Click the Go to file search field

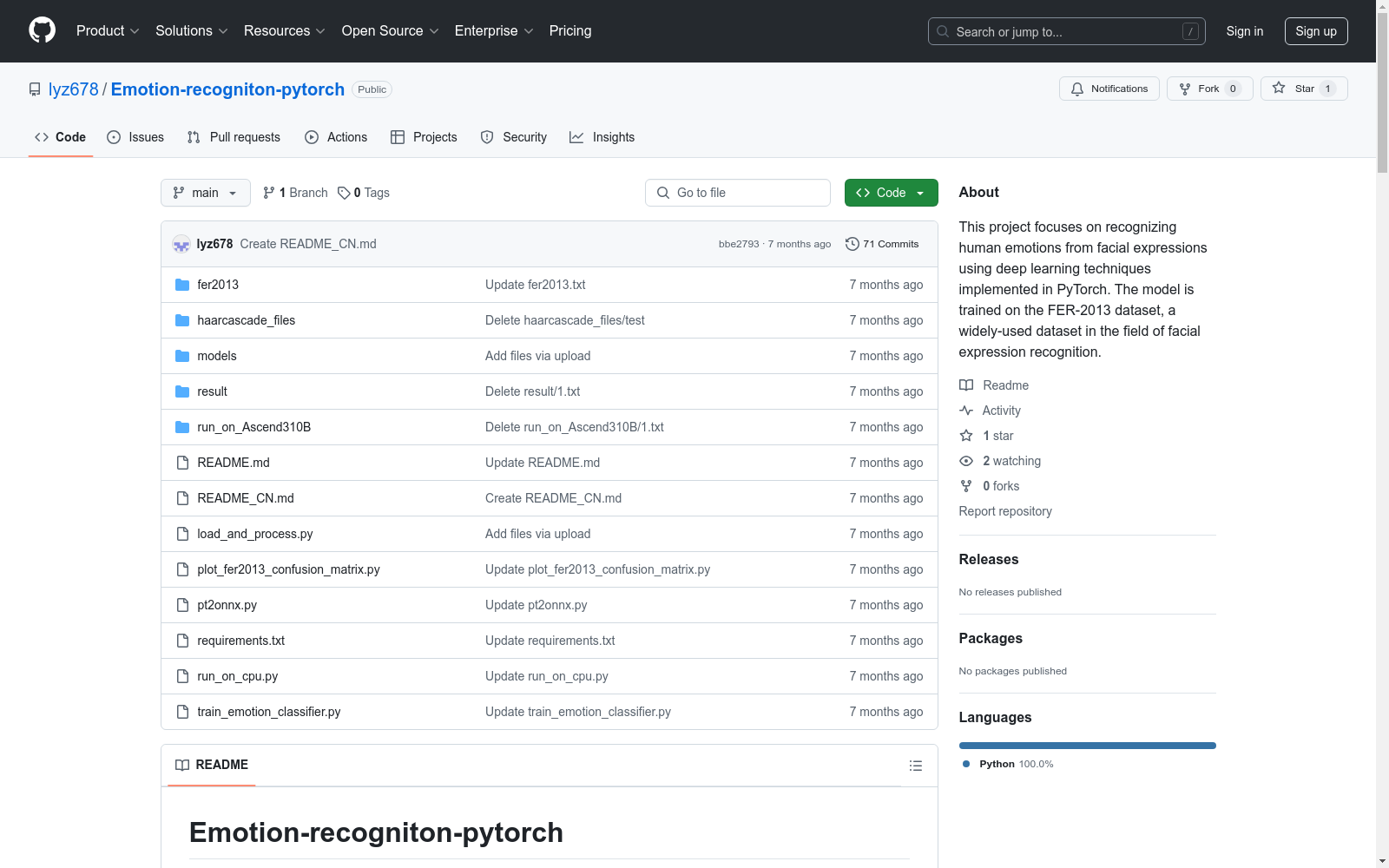click(738, 193)
